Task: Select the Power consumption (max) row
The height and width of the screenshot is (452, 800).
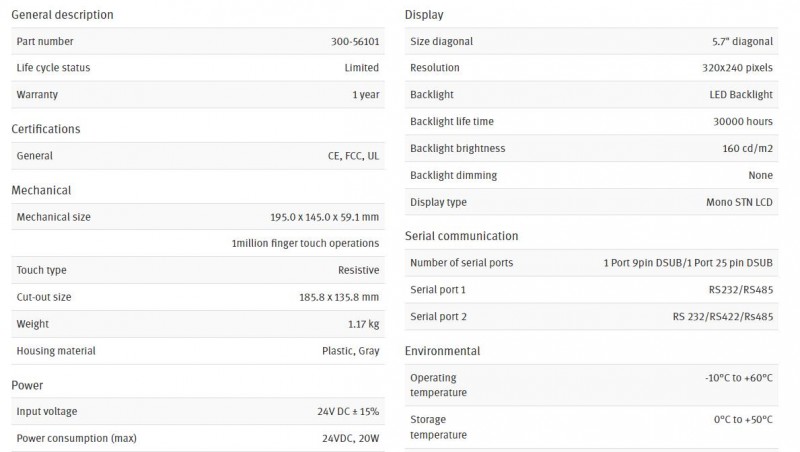Action: coord(198,438)
